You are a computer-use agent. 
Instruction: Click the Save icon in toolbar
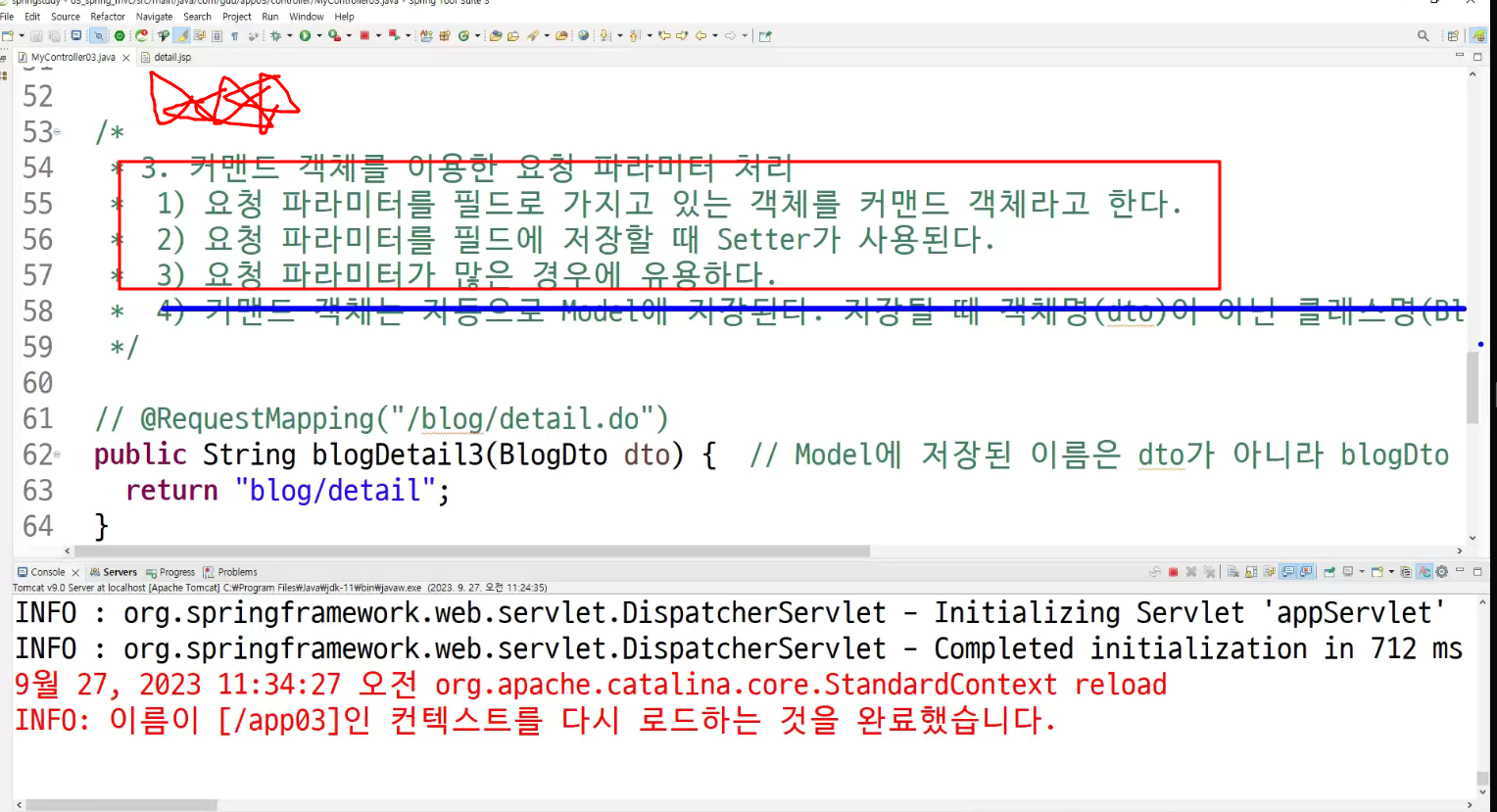(x=36, y=35)
